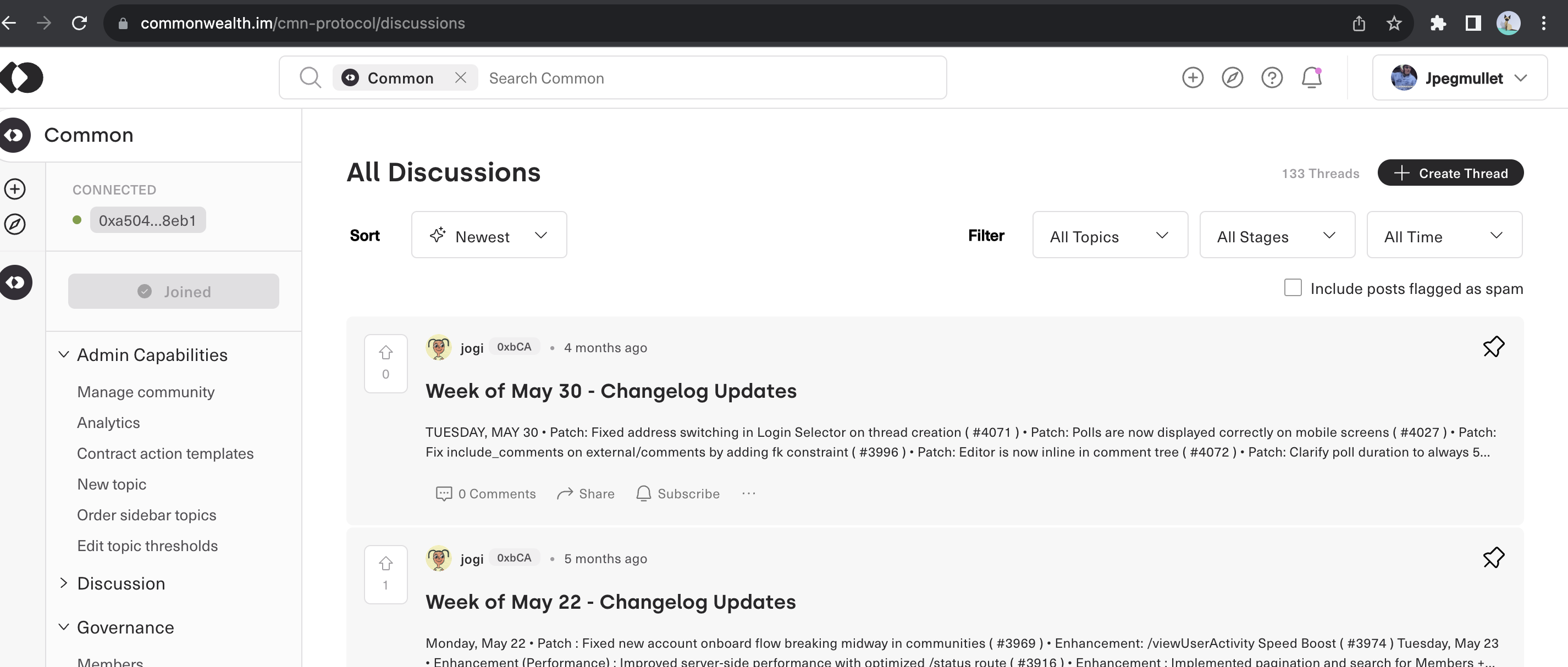The image size is (1568, 667).
Task: Open the explore compass icon in header
Action: (x=1232, y=78)
